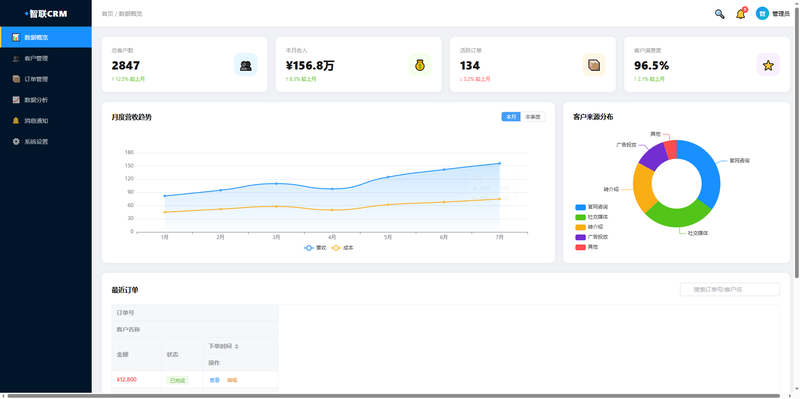Click the 4月 cost data point
Viewport: 800px width, 399px height.
(332, 210)
